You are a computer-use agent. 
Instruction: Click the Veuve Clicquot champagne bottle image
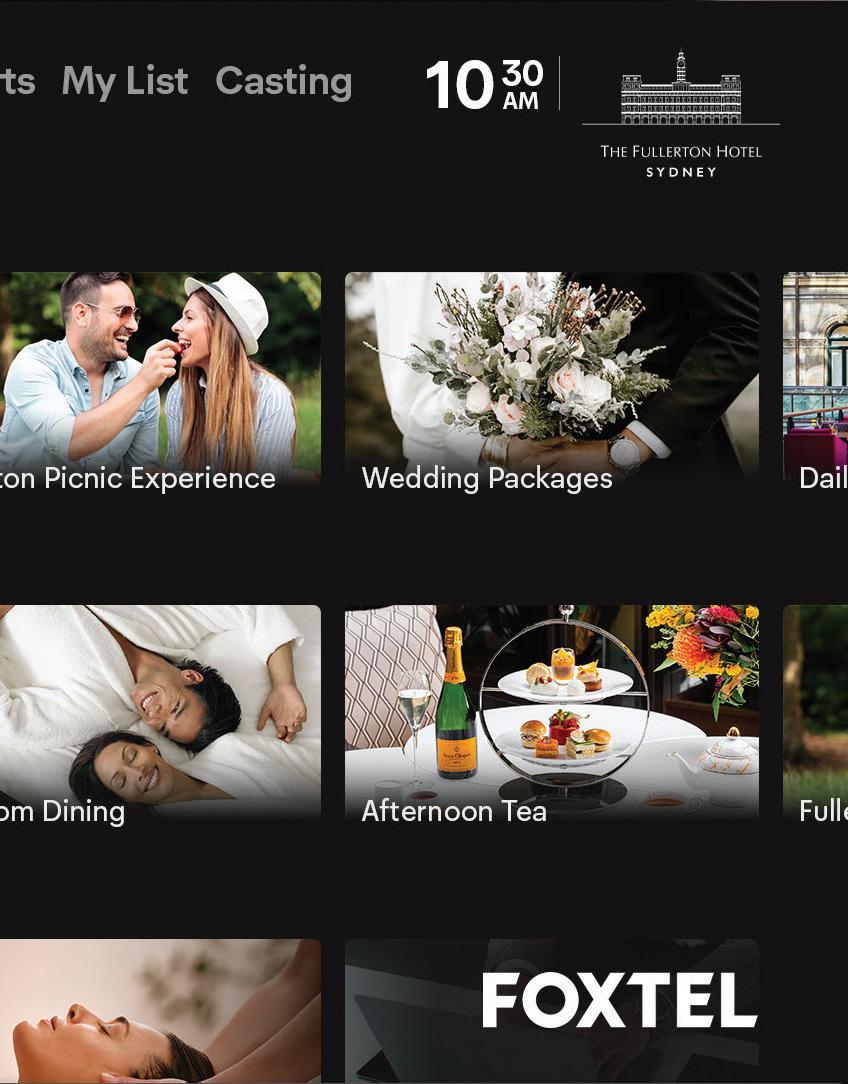click(x=455, y=703)
